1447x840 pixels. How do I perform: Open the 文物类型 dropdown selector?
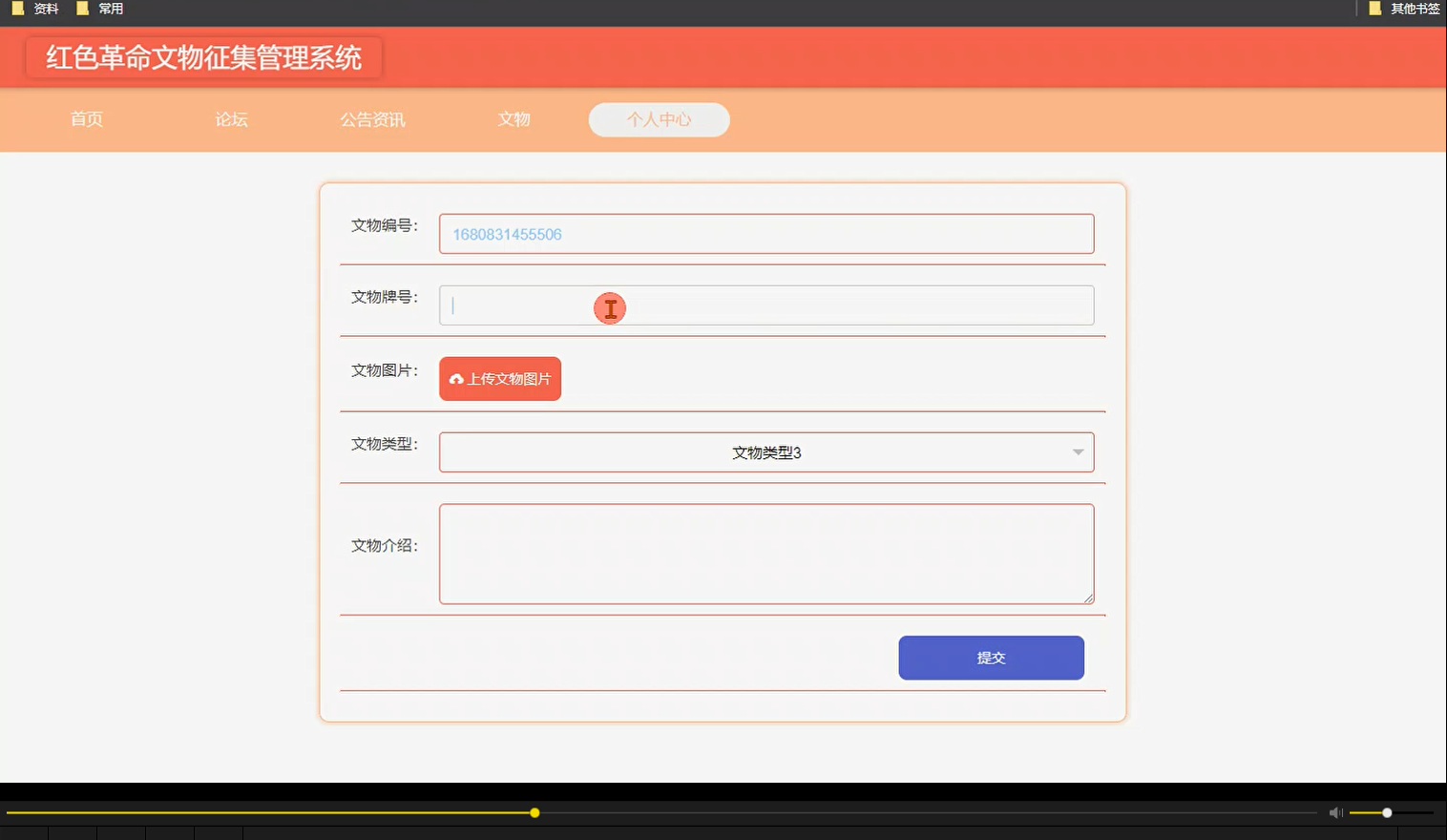[766, 451]
